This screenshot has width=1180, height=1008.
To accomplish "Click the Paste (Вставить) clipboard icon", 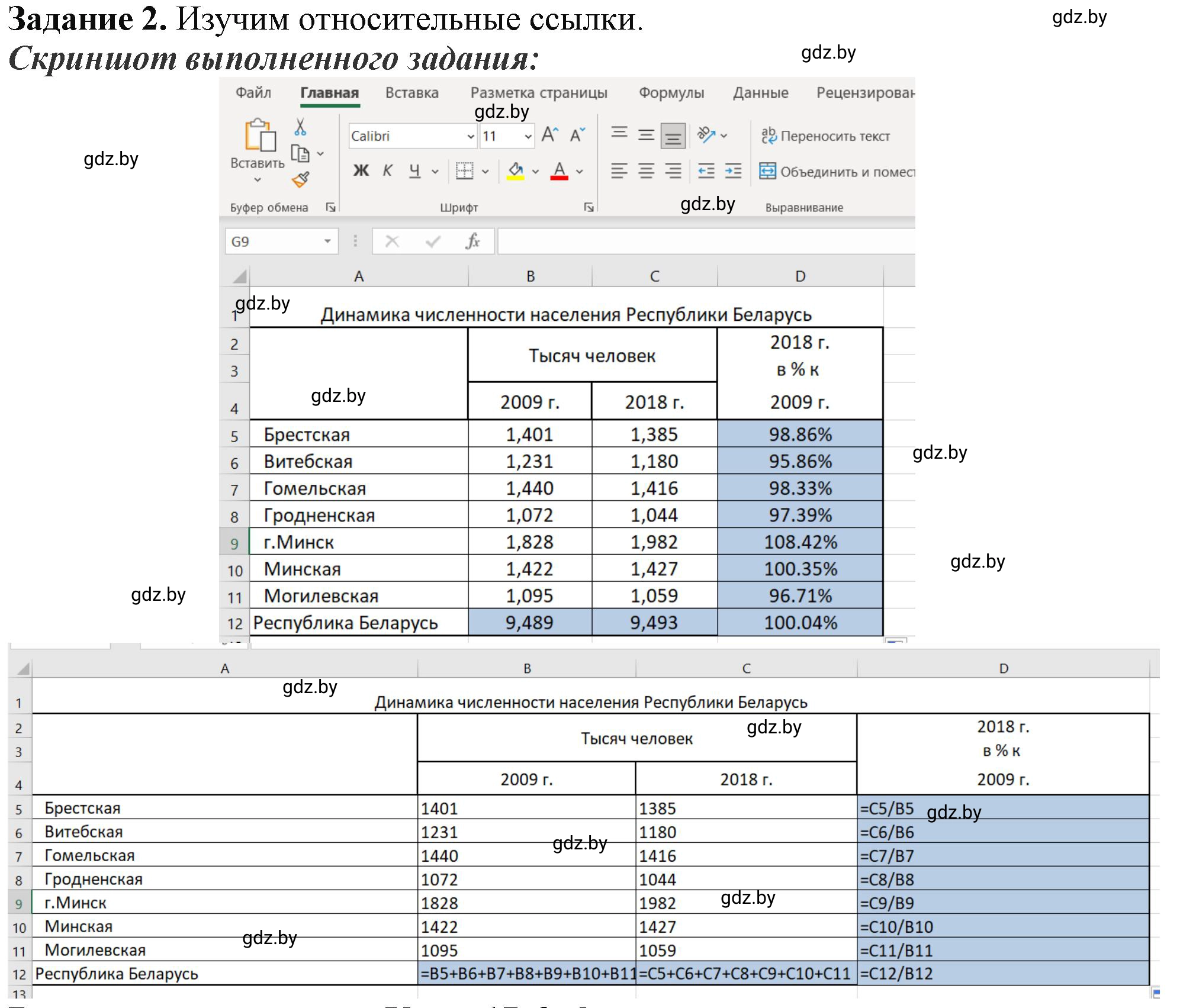I will pos(260,135).
